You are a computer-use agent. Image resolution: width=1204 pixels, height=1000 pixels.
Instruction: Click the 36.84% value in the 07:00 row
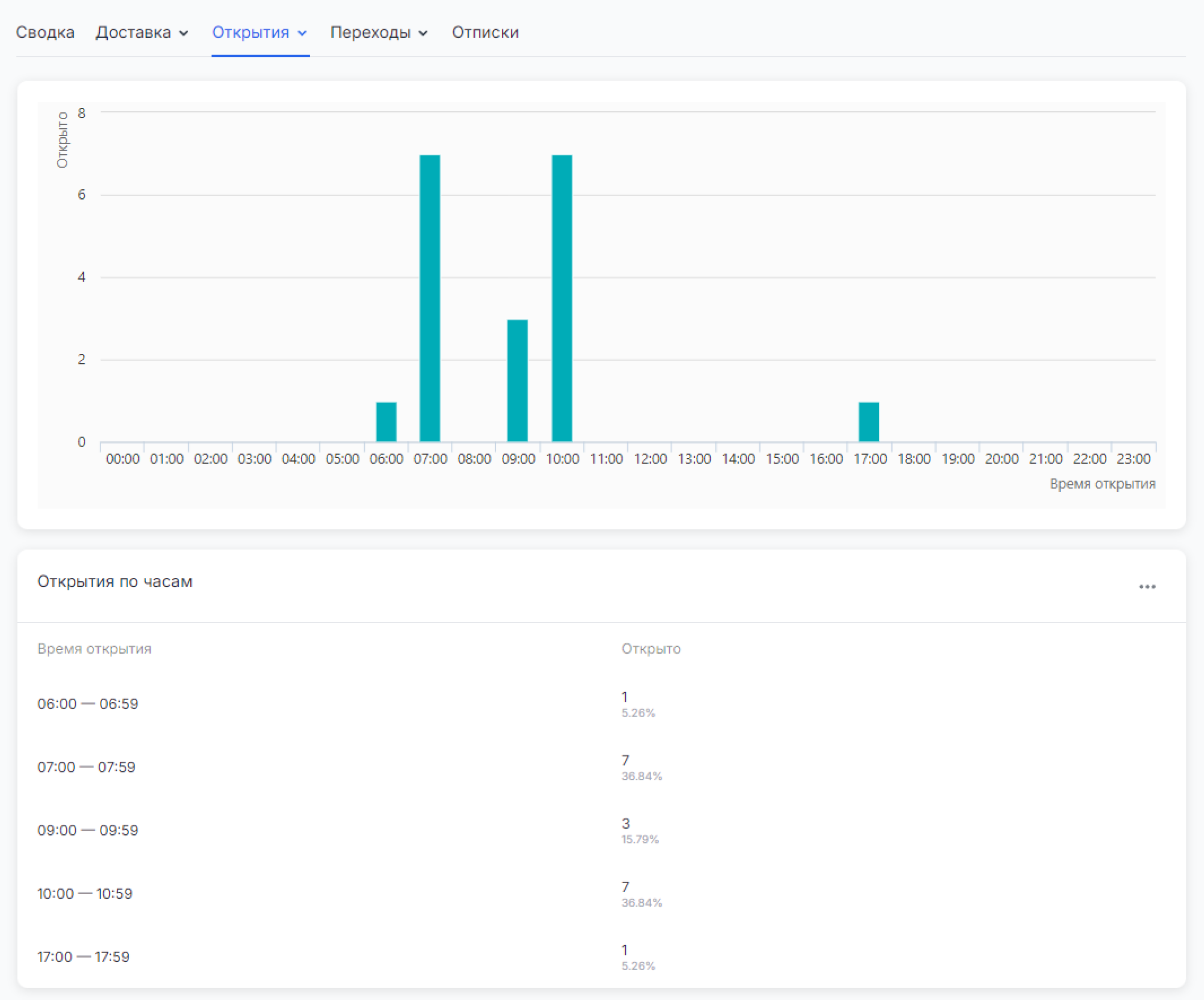[642, 776]
